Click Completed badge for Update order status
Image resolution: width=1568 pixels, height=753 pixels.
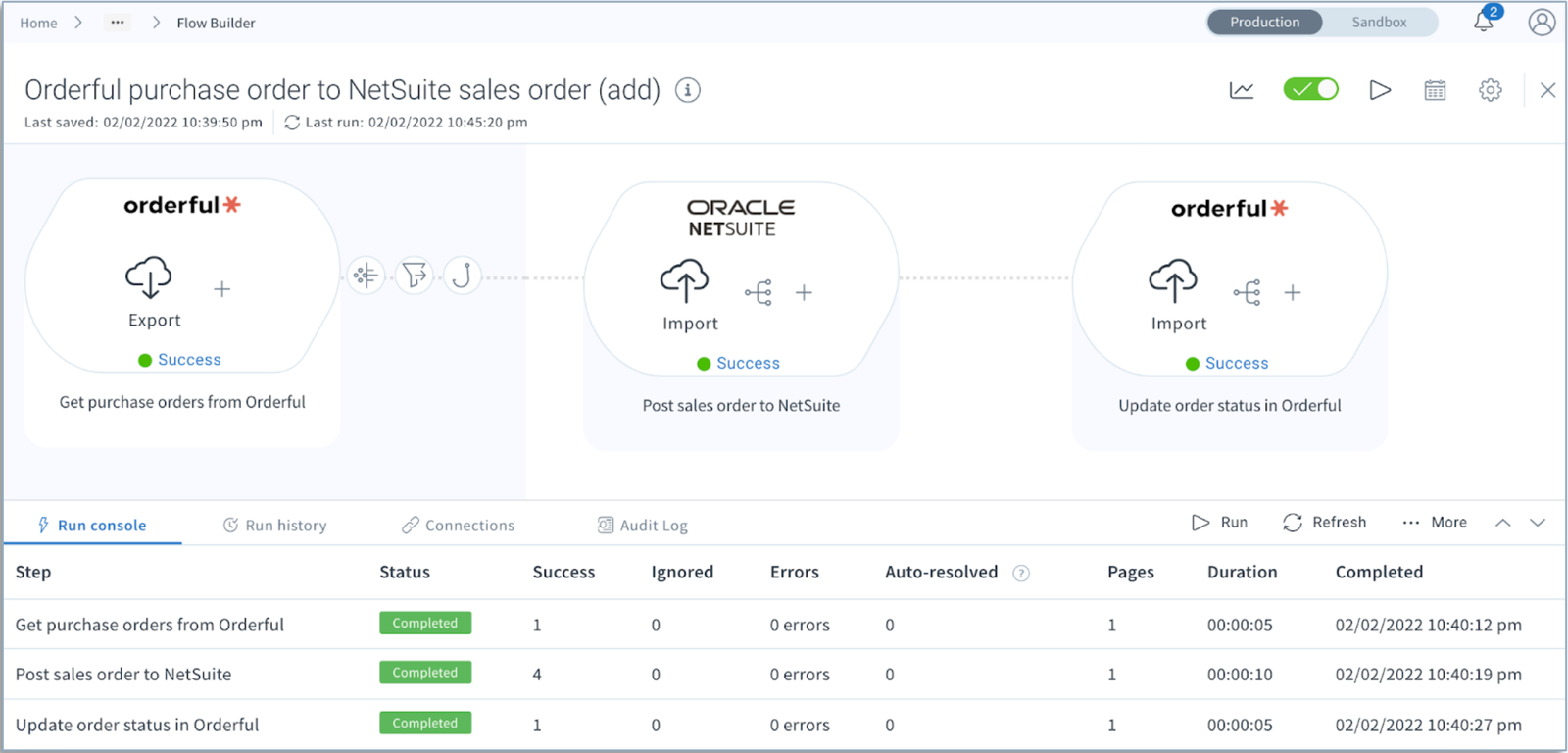point(425,723)
